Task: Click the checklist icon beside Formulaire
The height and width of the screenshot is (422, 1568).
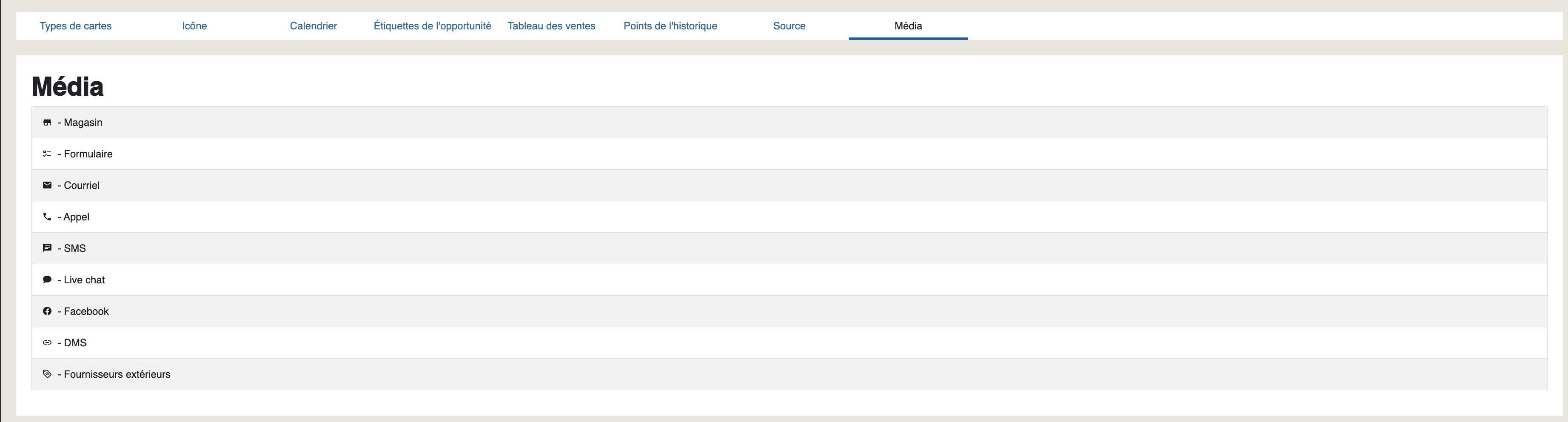Action: (x=47, y=154)
